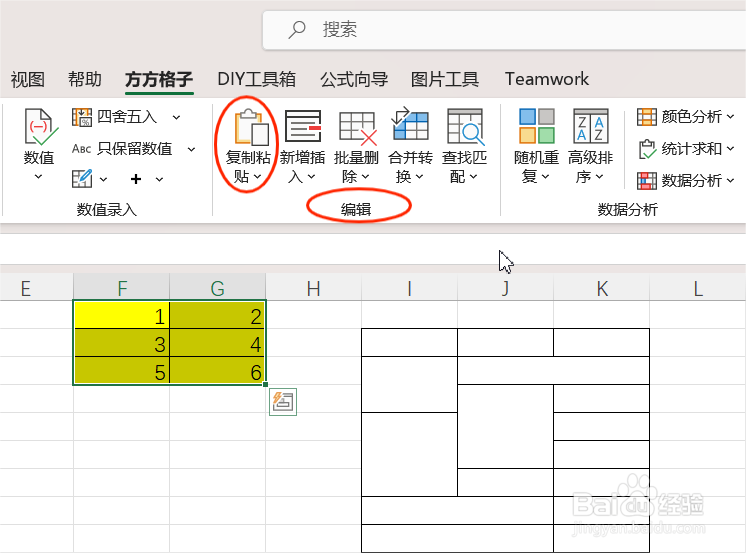Click the plus sign icon
This screenshot has width=746, height=553.
[136, 179]
